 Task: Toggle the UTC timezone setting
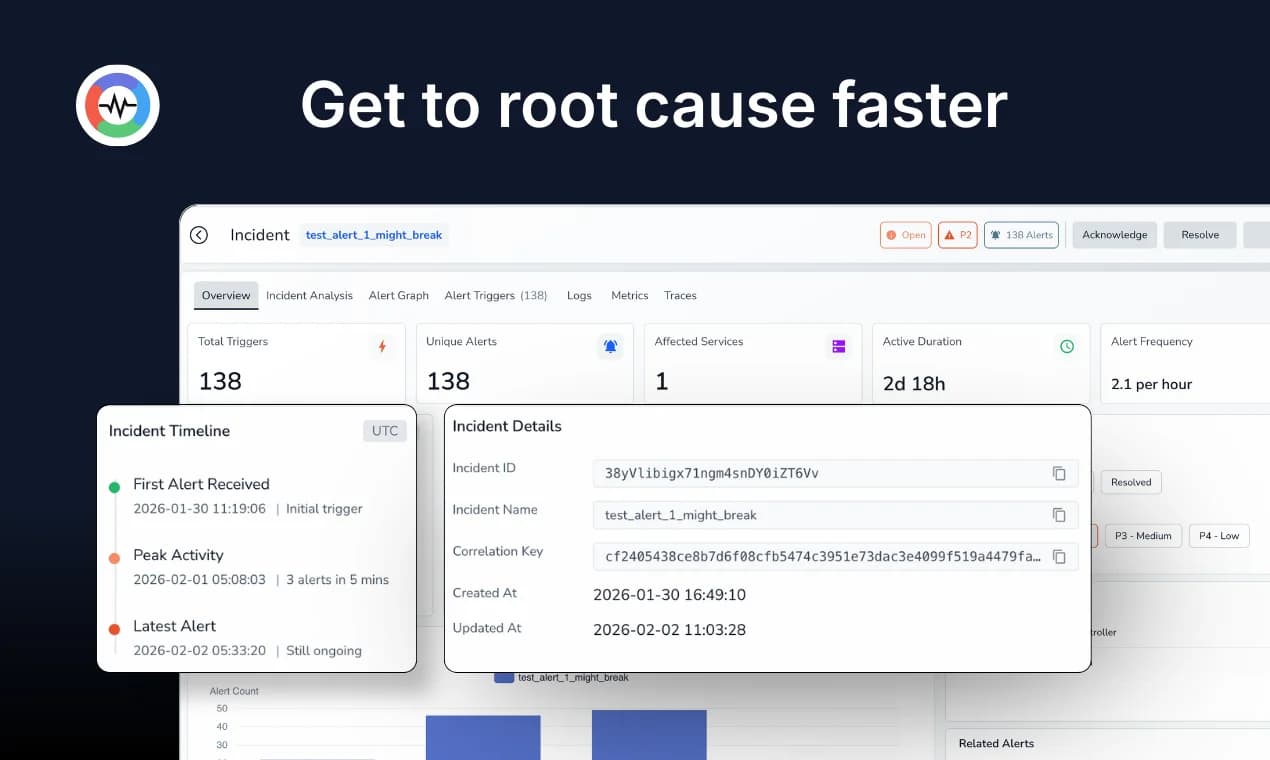tap(384, 430)
